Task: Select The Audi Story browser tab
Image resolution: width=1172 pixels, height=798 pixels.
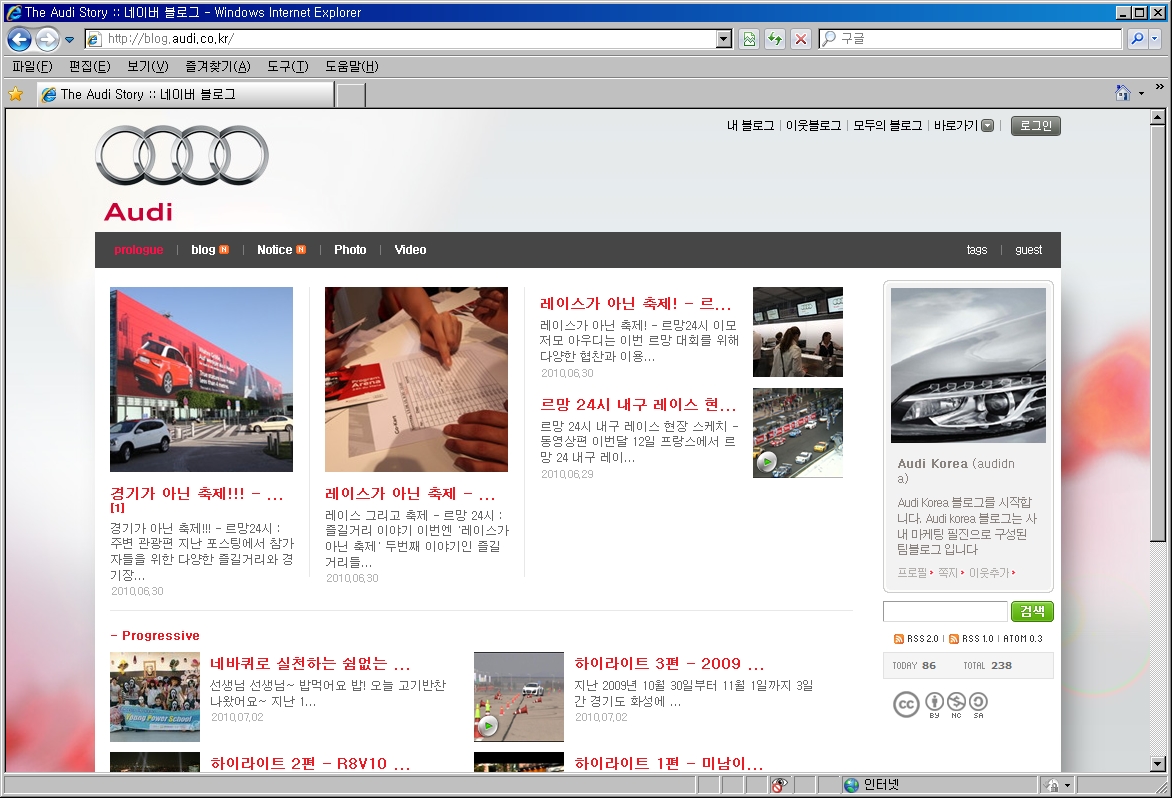Action: tap(185, 94)
